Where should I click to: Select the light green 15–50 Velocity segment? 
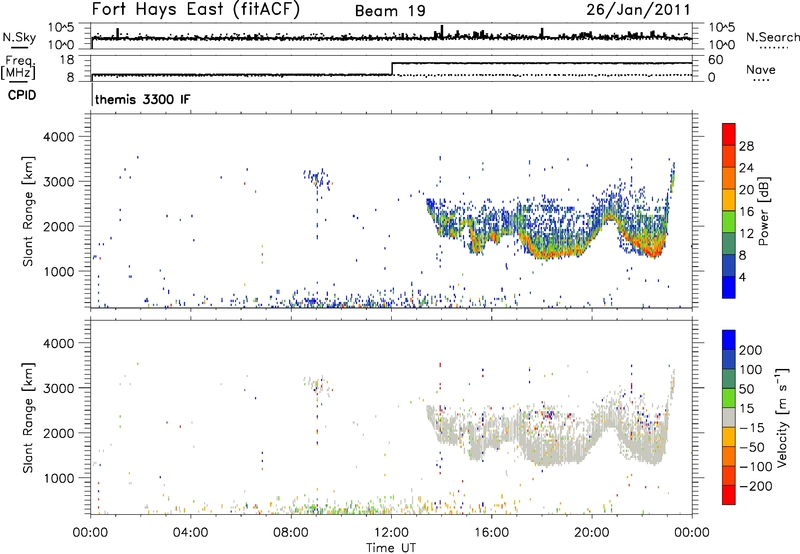point(729,397)
